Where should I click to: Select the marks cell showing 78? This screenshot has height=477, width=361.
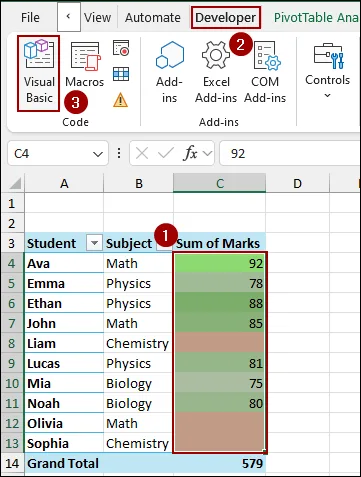point(220,283)
